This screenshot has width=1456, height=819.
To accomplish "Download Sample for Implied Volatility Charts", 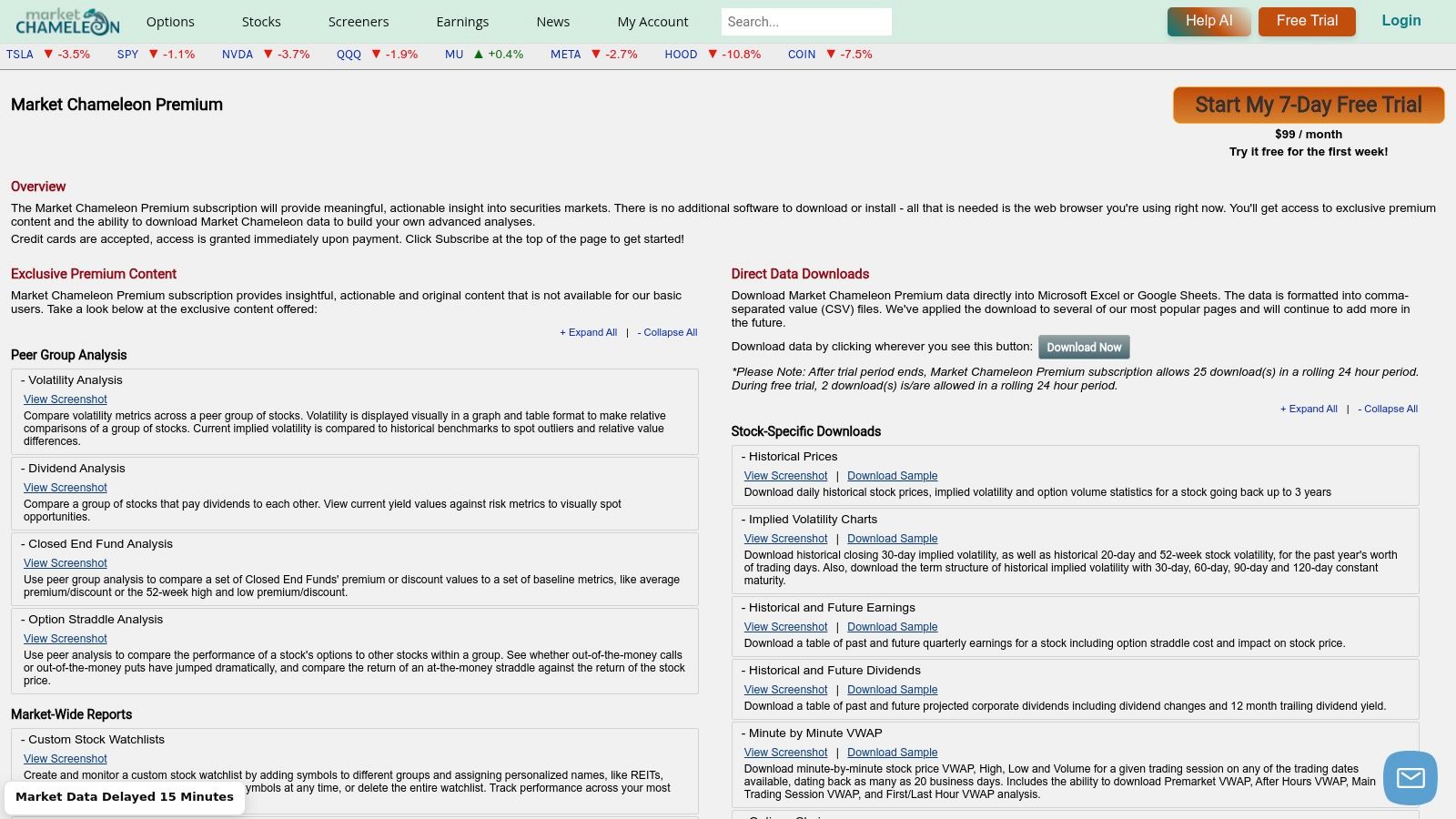I will click(x=892, y=539).
